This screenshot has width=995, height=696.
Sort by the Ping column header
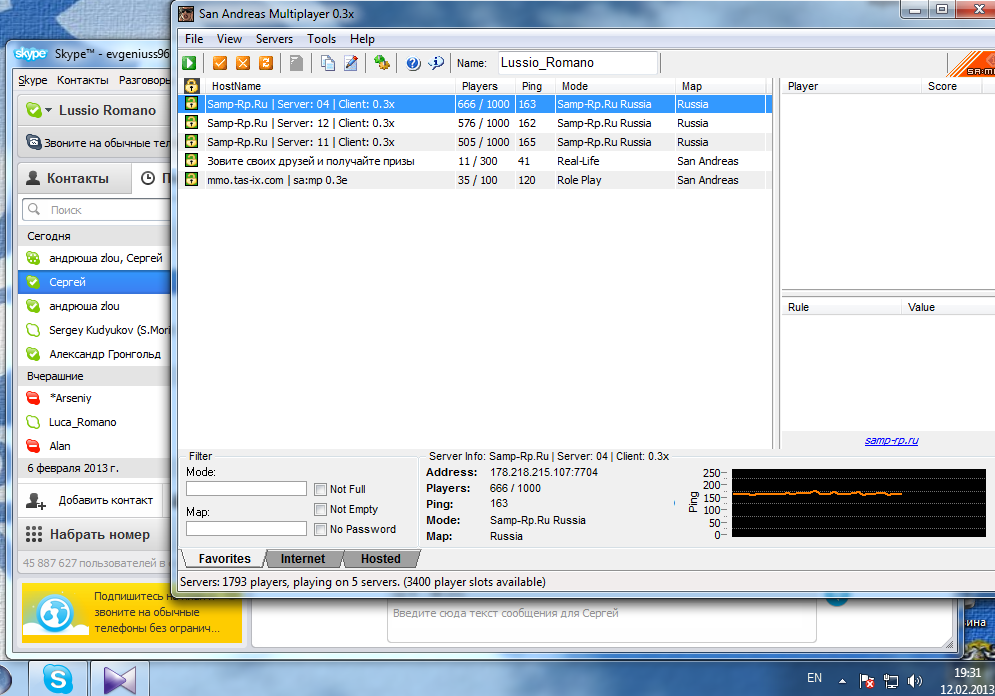(x=536, y=86)
